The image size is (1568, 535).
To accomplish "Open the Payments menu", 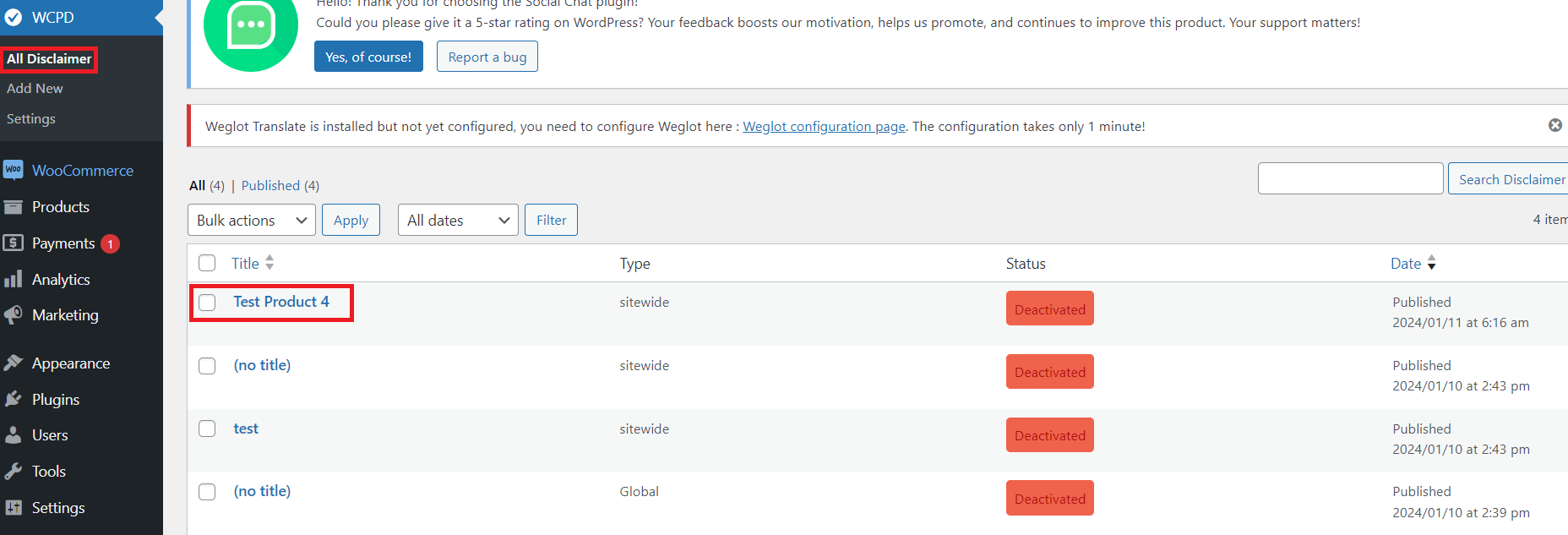I will (63, 243).
